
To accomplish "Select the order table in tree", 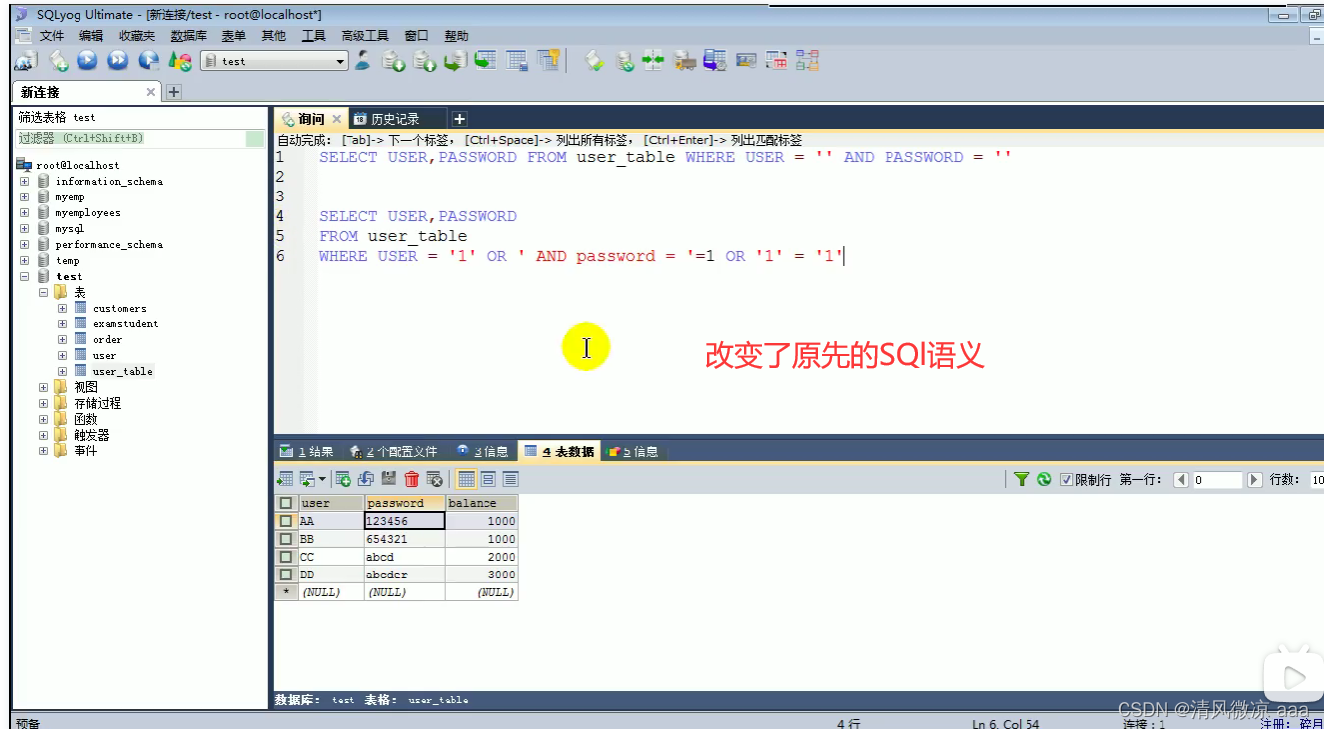I will (x=107, y=340).
